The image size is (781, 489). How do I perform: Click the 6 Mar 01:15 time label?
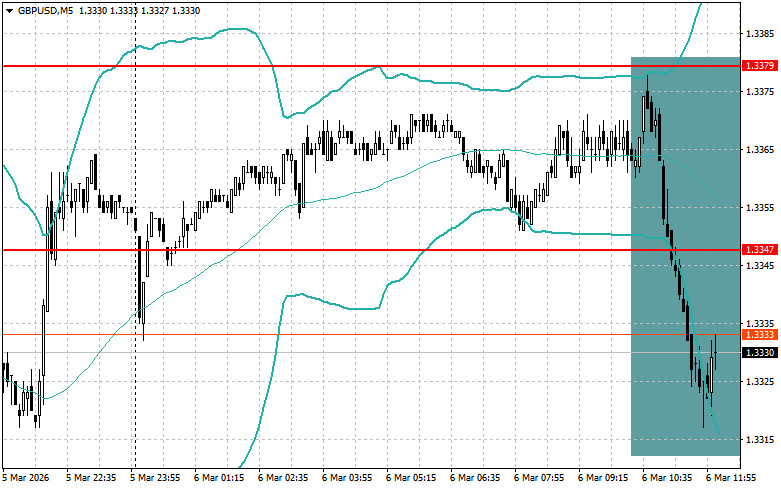point(219,478)
